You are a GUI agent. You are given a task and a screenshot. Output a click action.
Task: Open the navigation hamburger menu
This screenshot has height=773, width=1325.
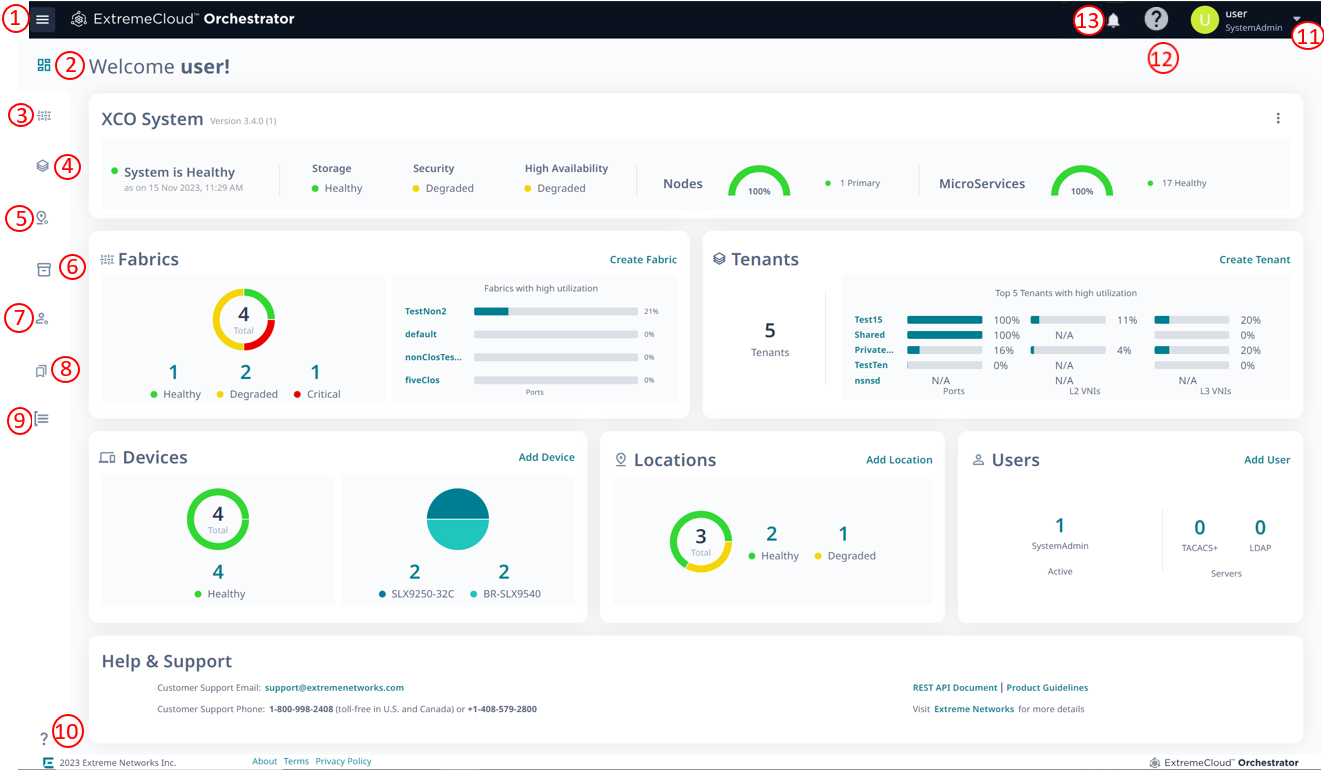click(42, 18)
